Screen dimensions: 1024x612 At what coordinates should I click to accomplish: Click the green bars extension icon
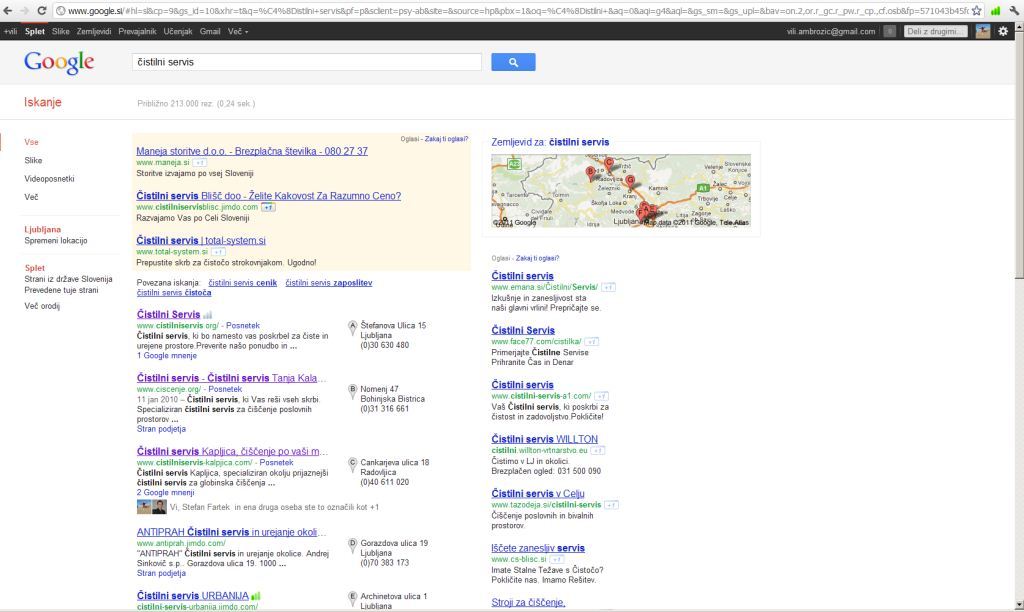996,10
